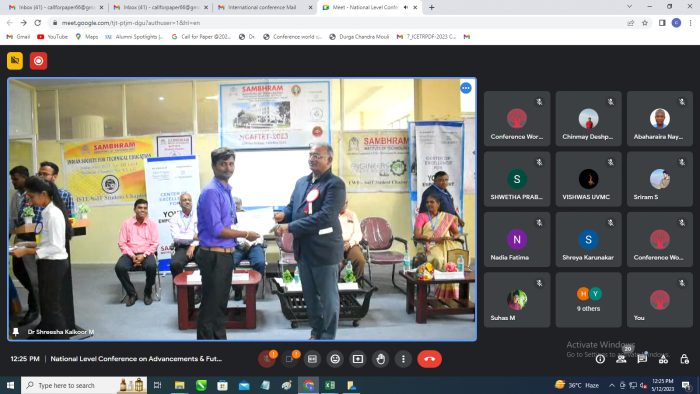Open Excel from the taskbar
The image size is (700, 394).
coord(330,385)
